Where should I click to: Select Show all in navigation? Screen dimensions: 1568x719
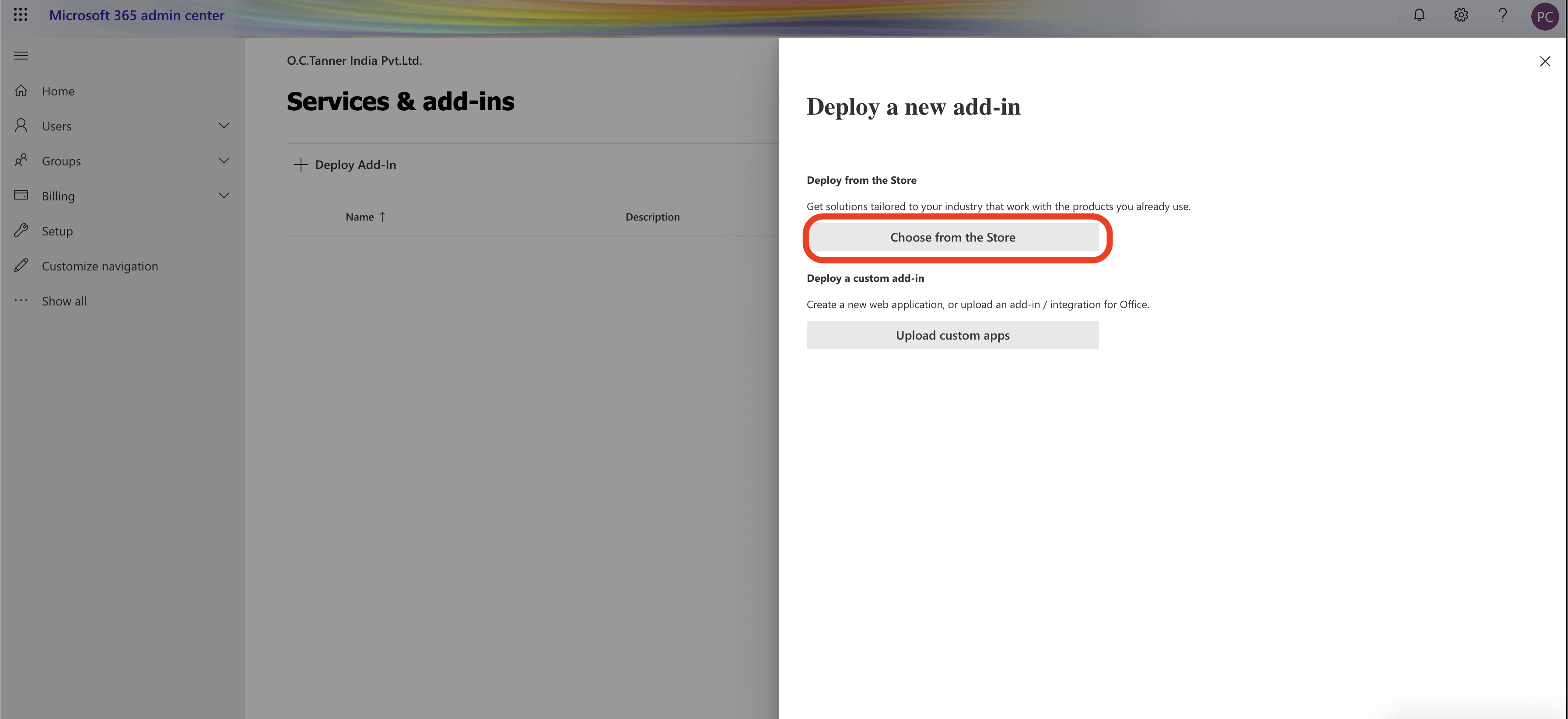pyautogui.click(x=64, y=301)
